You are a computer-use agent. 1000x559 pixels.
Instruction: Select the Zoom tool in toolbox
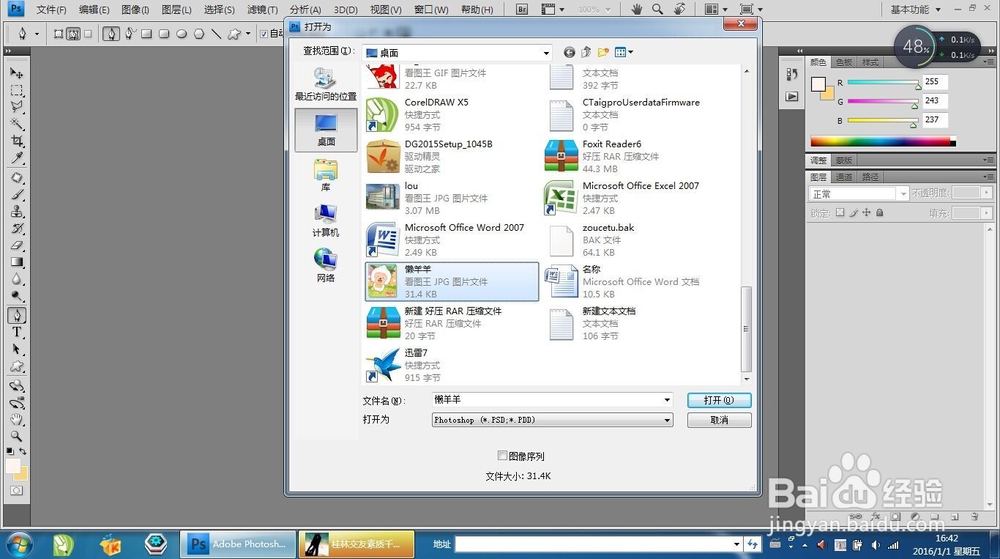[17, 436]
